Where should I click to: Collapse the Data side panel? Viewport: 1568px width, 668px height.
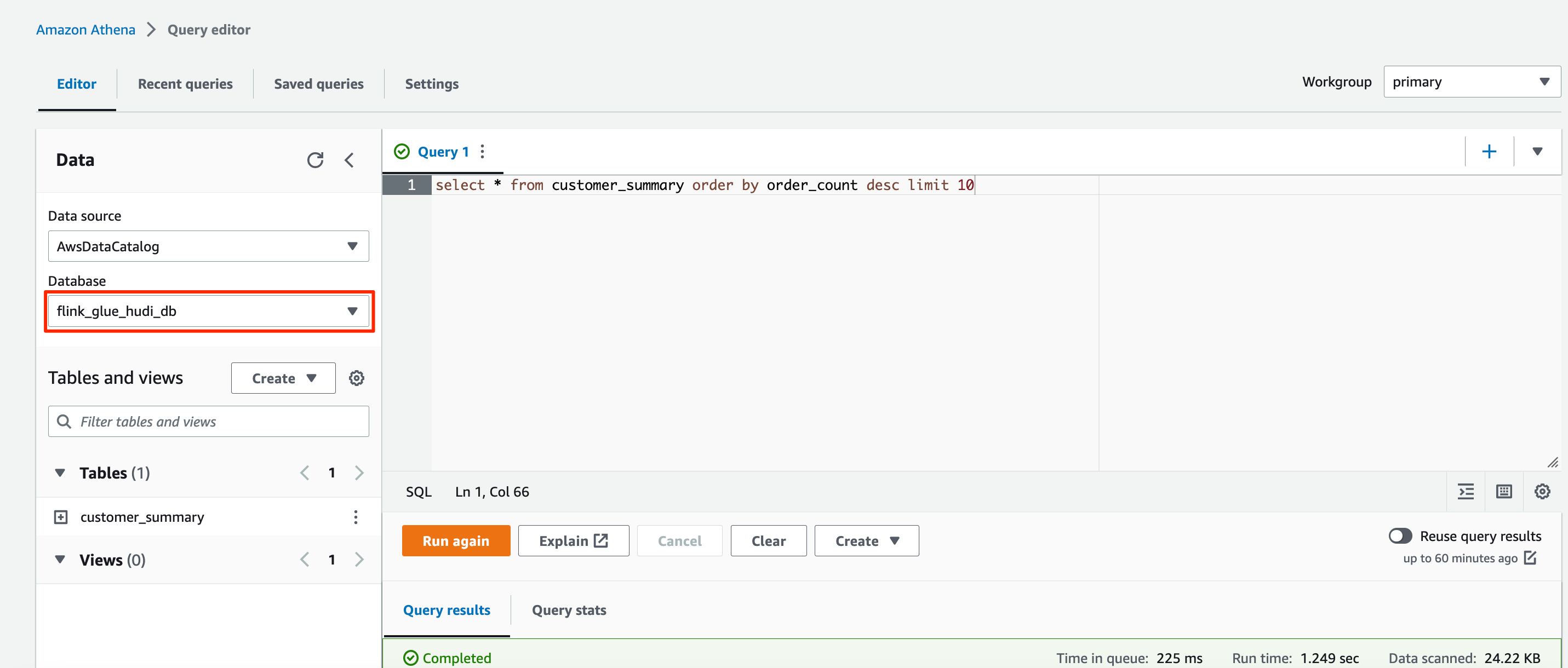tap(349, 160)
